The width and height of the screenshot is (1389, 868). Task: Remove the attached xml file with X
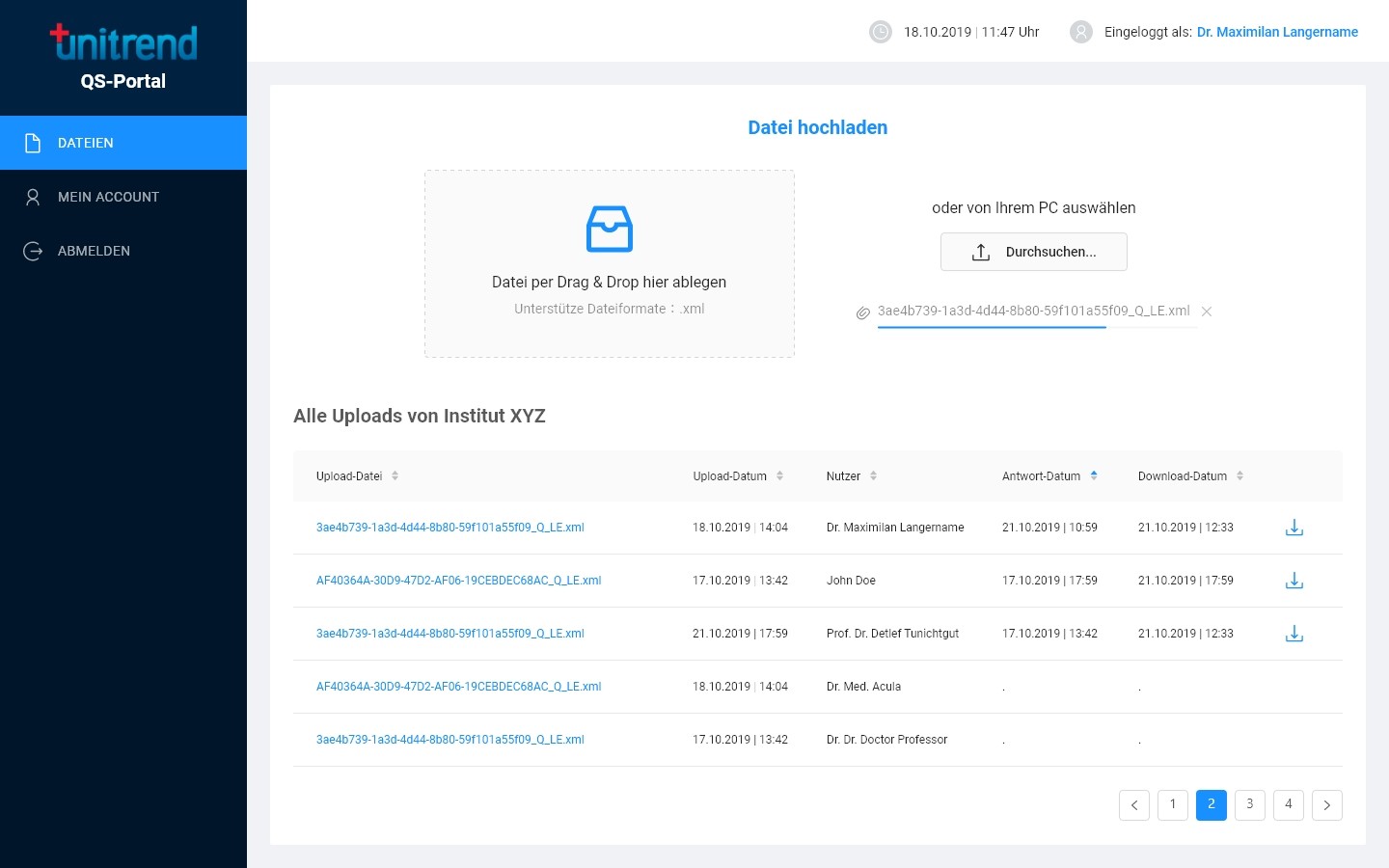(1207, 312)
